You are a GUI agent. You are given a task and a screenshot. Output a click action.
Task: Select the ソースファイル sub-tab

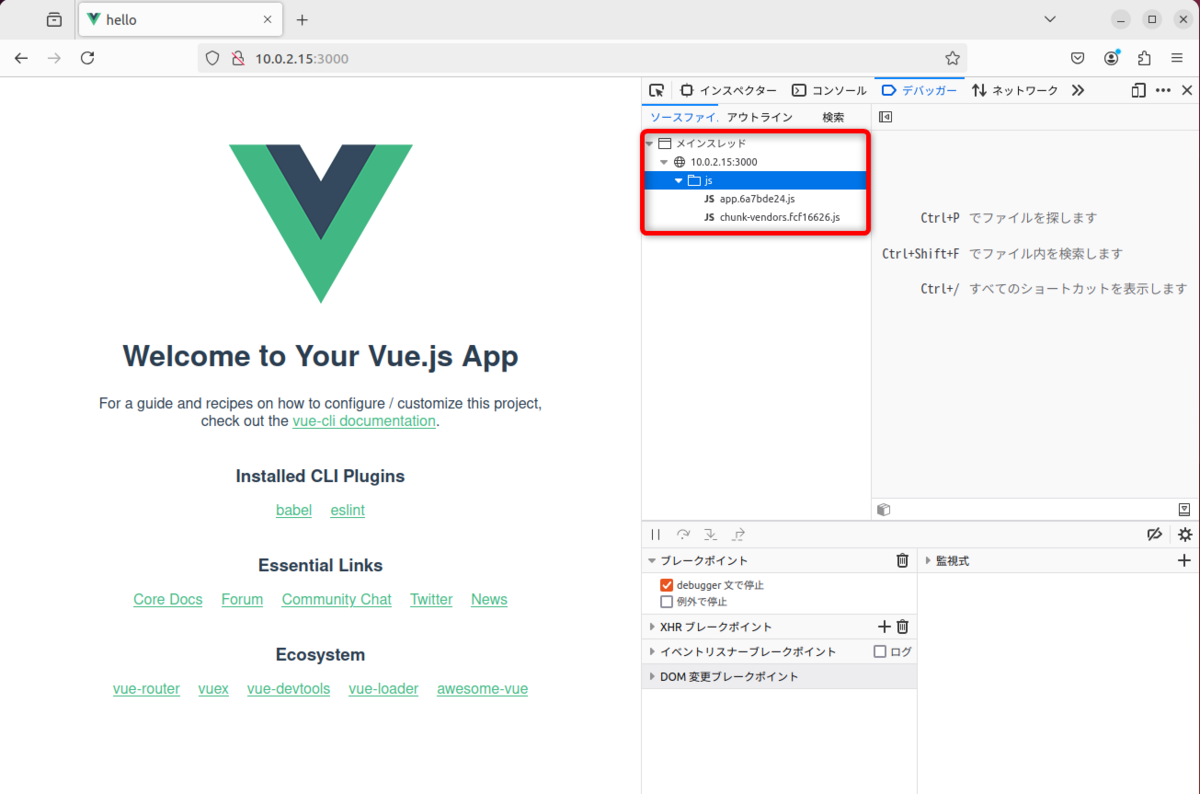point(684,117)
